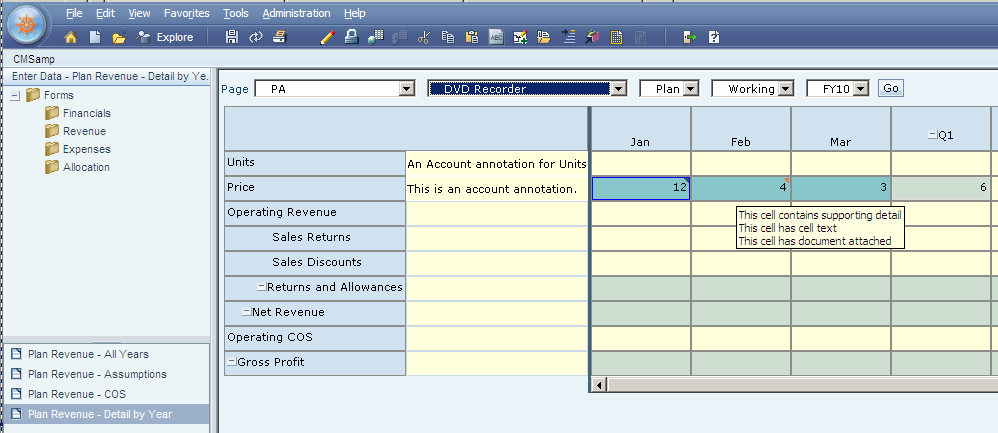998x433 pixels.
Task: Click the multicolored arrow toolbar icon
Action: point(593,38)
